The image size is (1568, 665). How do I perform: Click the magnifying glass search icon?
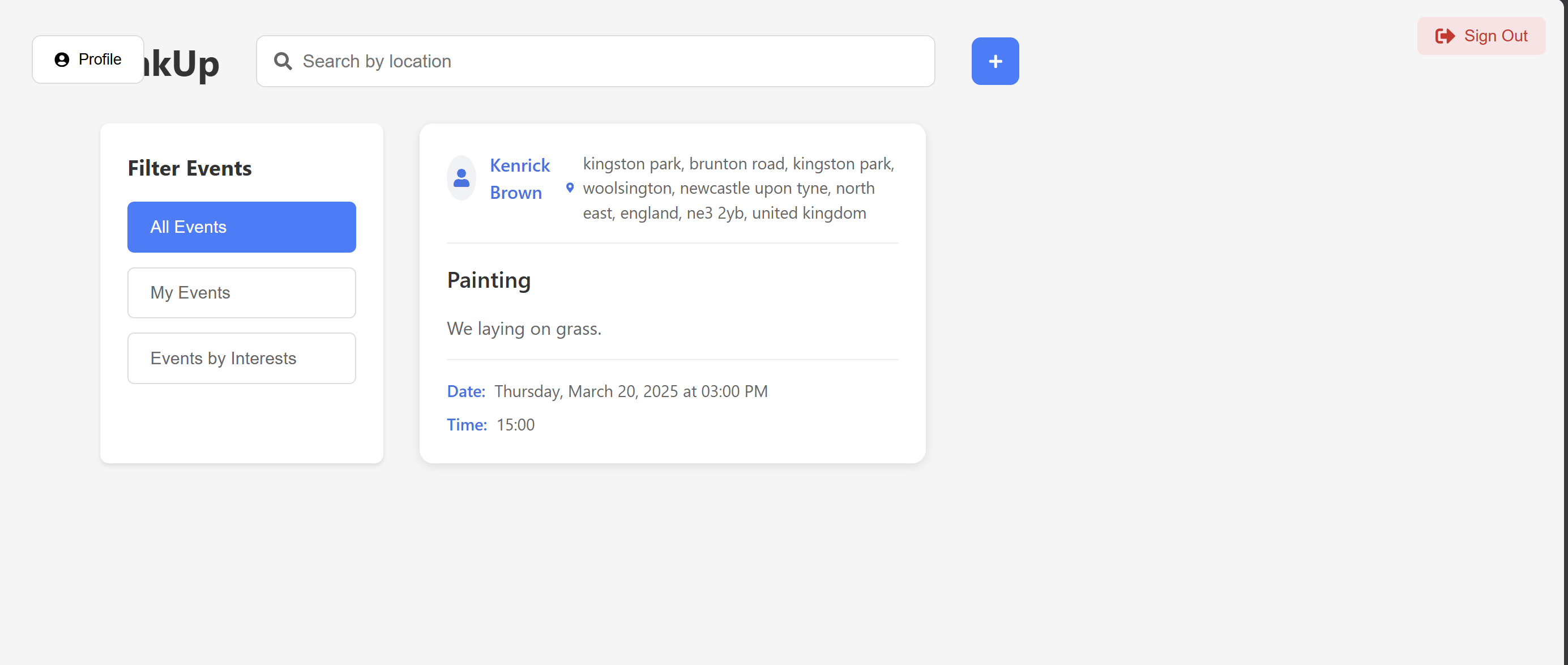point(283,61)
